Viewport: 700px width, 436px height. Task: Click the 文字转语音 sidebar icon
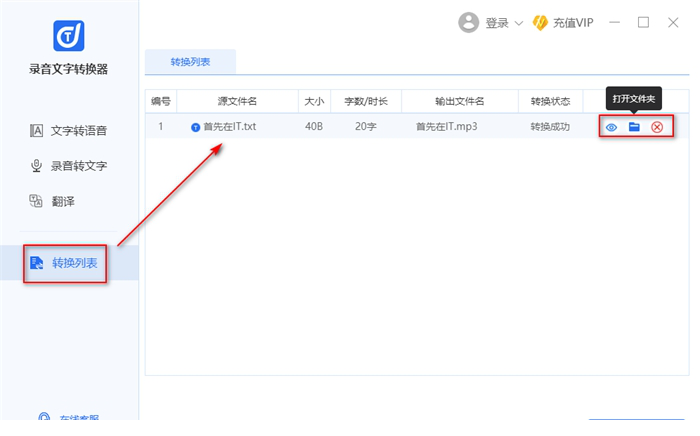pos(36,131)
